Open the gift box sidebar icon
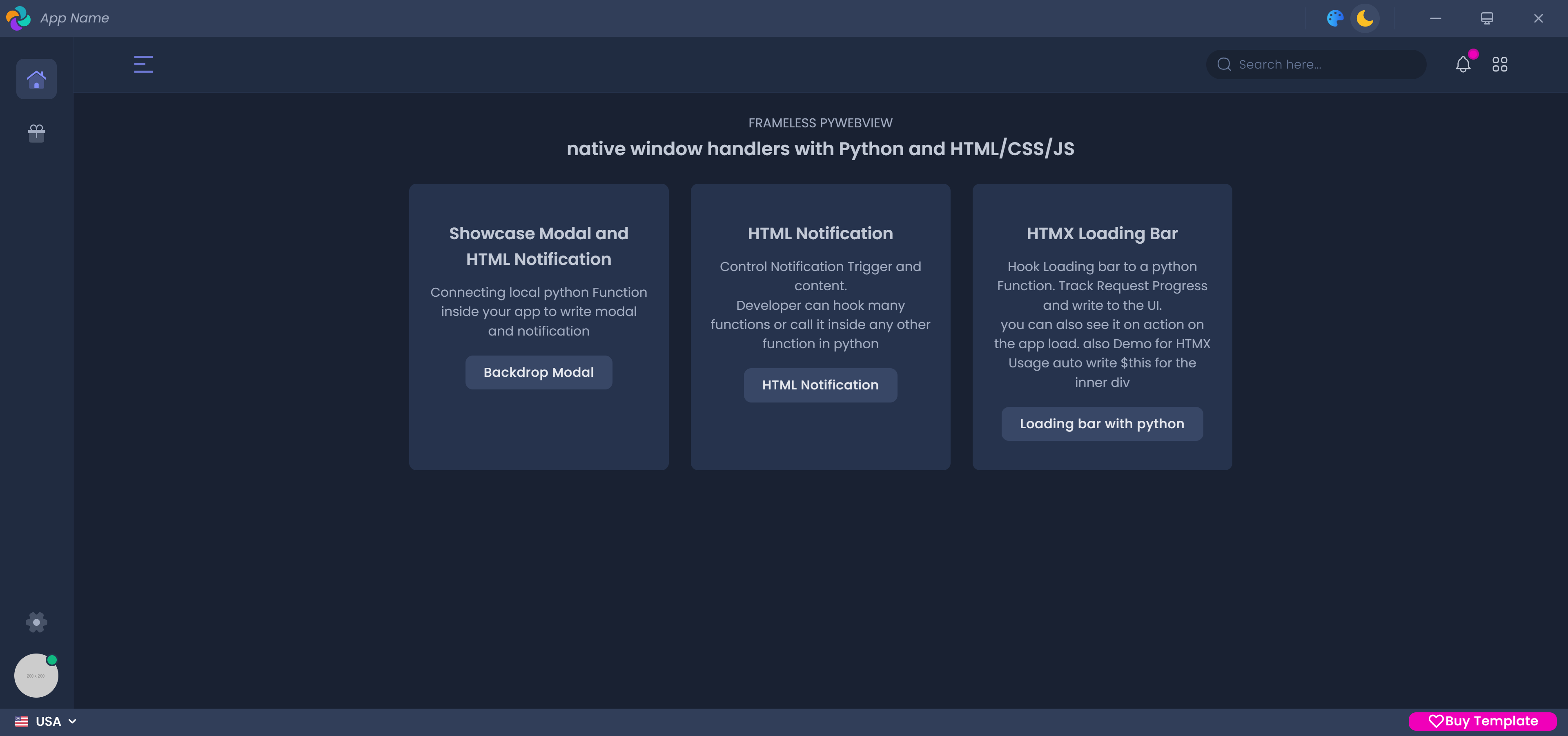This screenshot has height=736, width=1568. point(36,133)
